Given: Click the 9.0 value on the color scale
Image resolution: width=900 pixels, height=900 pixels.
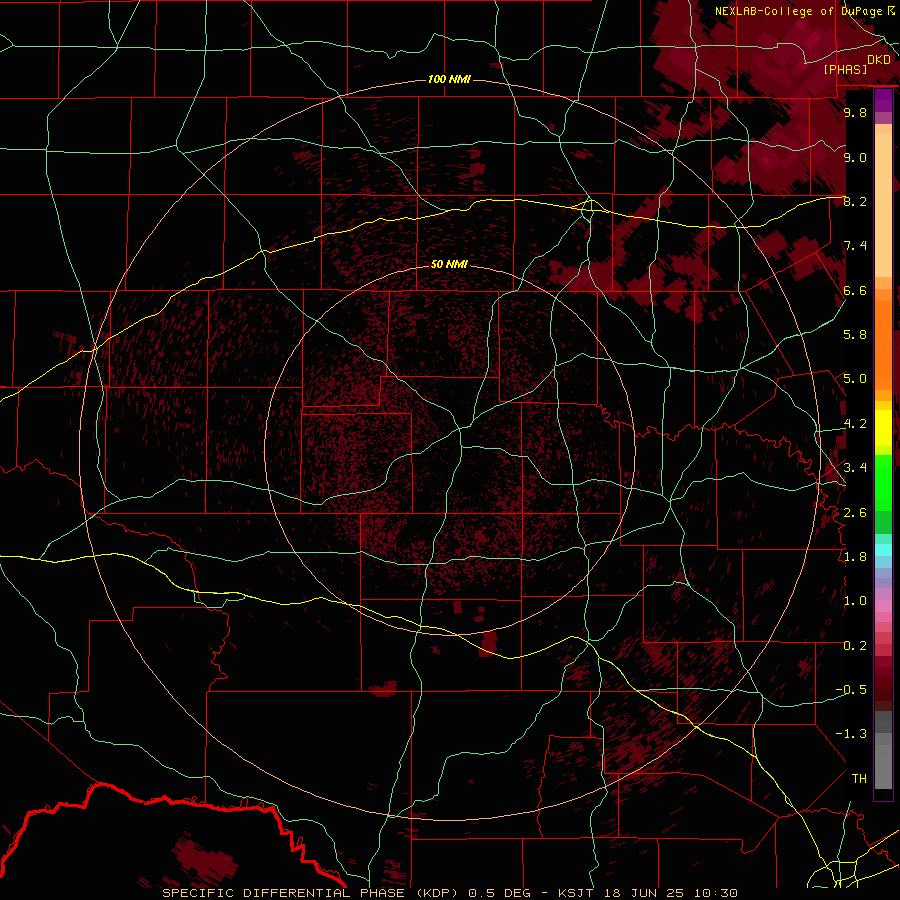Looking at the screenshot, I should click(855, 157).
